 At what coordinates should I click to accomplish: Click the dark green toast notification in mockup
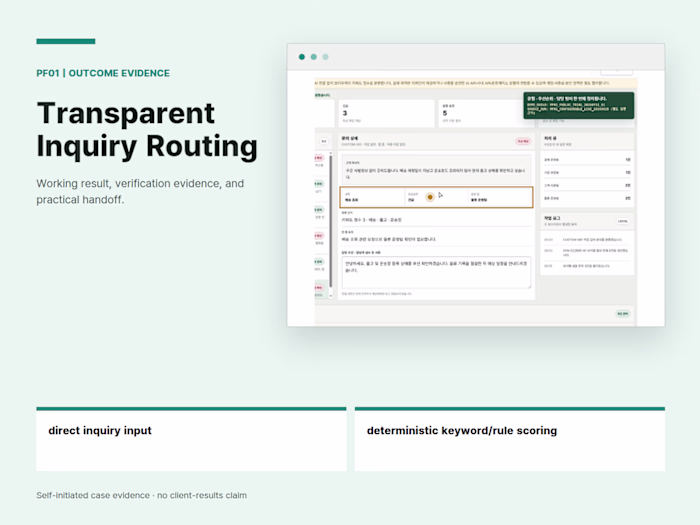coord(579,105)
